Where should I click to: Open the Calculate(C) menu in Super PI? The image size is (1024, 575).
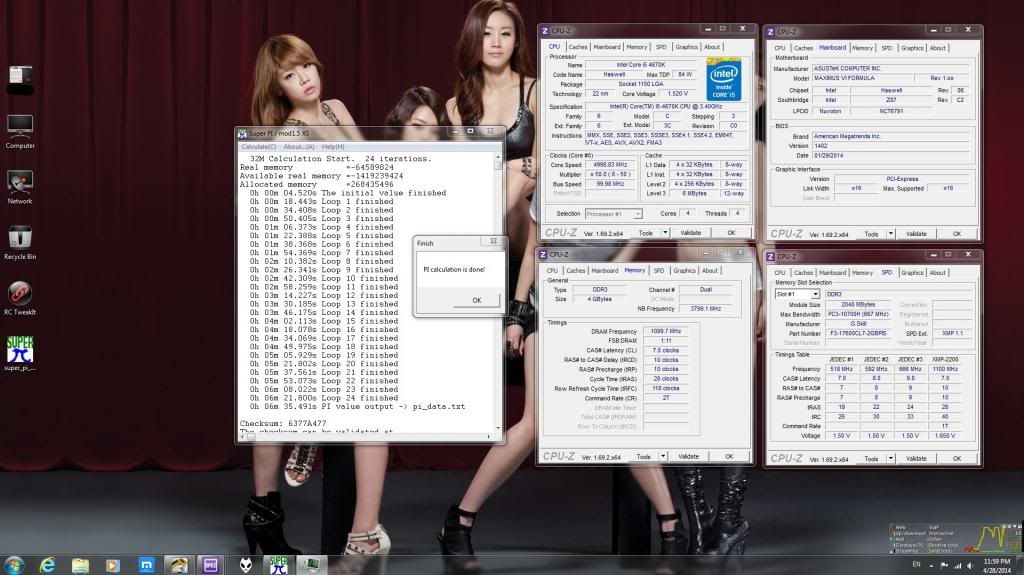point(259,147)
